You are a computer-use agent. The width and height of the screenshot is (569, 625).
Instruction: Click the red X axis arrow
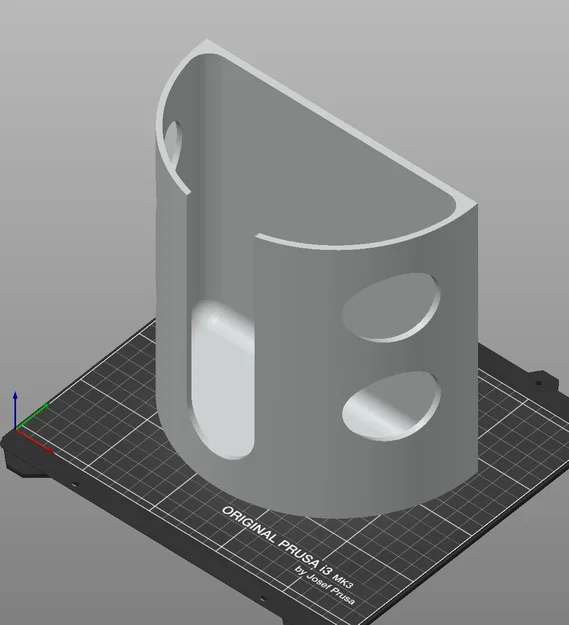[x=34, y=441]
